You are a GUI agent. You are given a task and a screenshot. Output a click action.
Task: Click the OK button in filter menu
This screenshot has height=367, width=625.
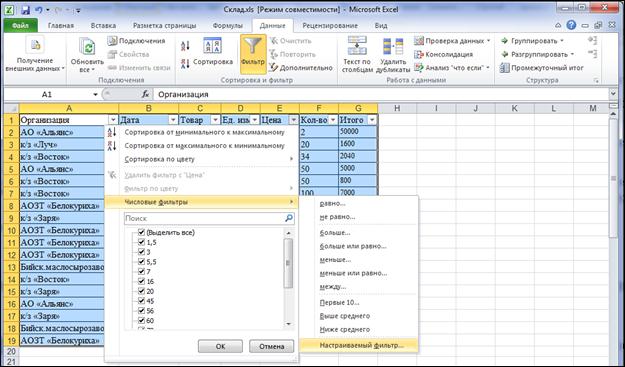coord(220,346)
